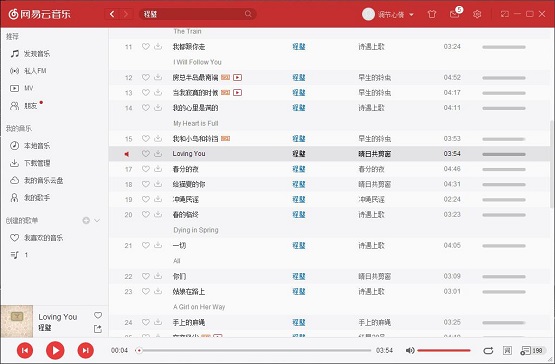The image size is (555, 364).
Task: Toggle desktop lyrics with the 词 button
Action: 507,351
